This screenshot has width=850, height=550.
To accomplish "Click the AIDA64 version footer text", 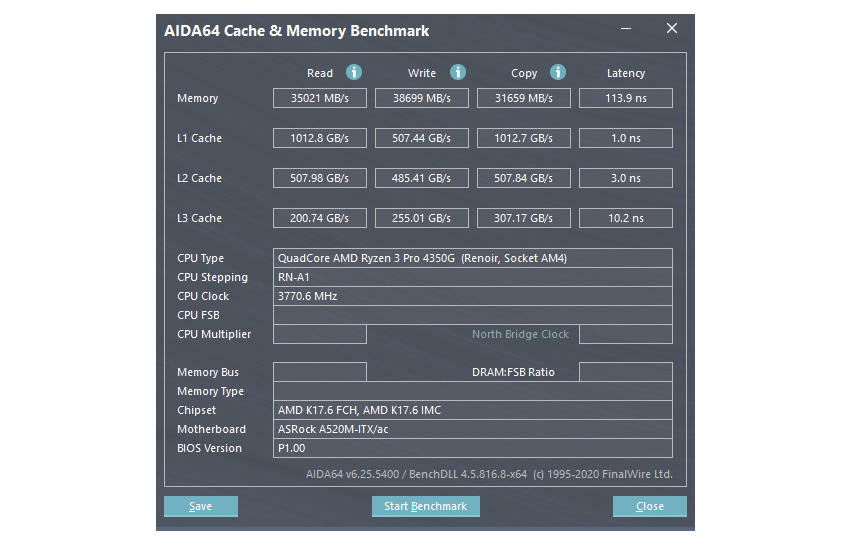I will [489, 474].
